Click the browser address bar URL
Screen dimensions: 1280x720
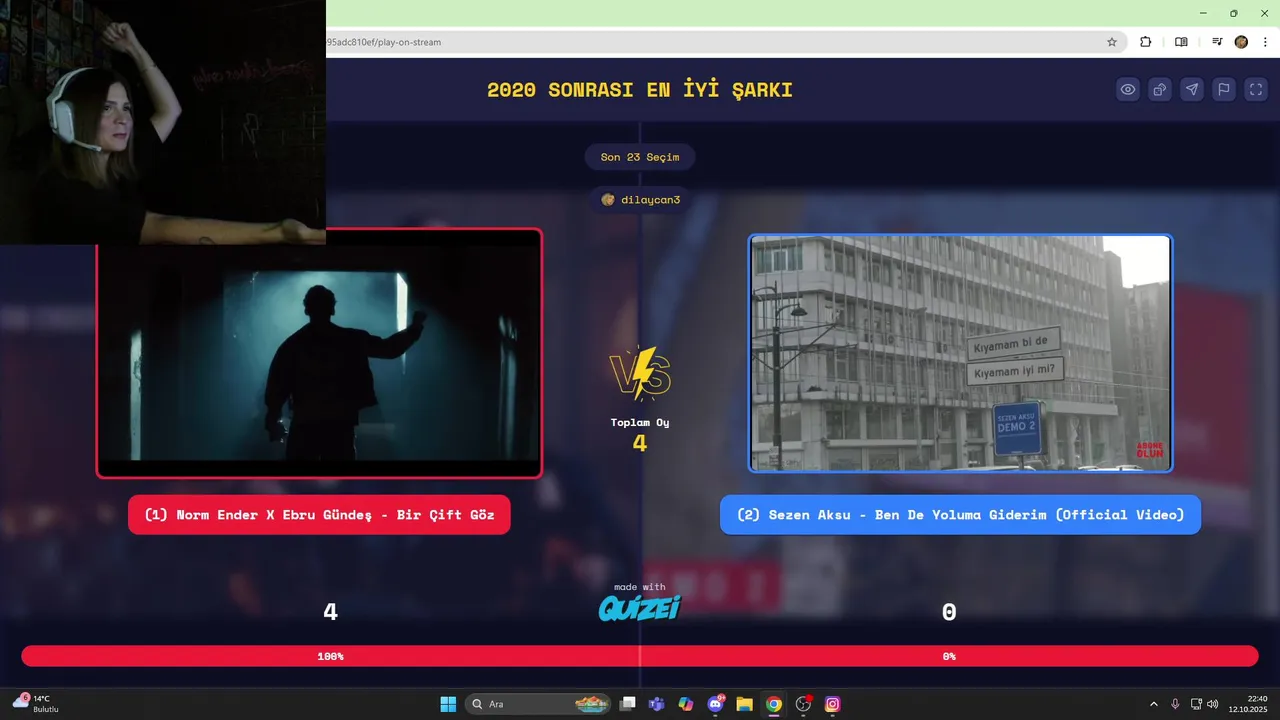[383, 42]
